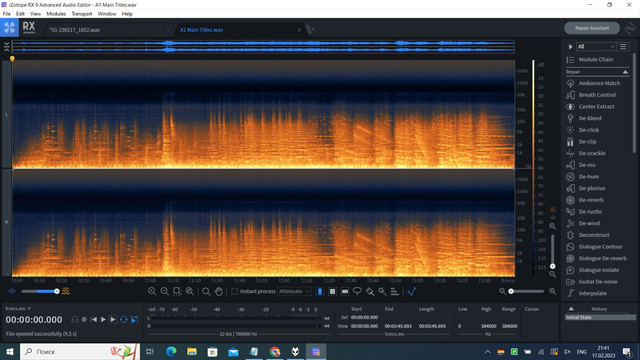The width and height of the screenshot is (640, 360).
Task: Adjust the horizontal time zoom slider
Action: tap(527, 291)
